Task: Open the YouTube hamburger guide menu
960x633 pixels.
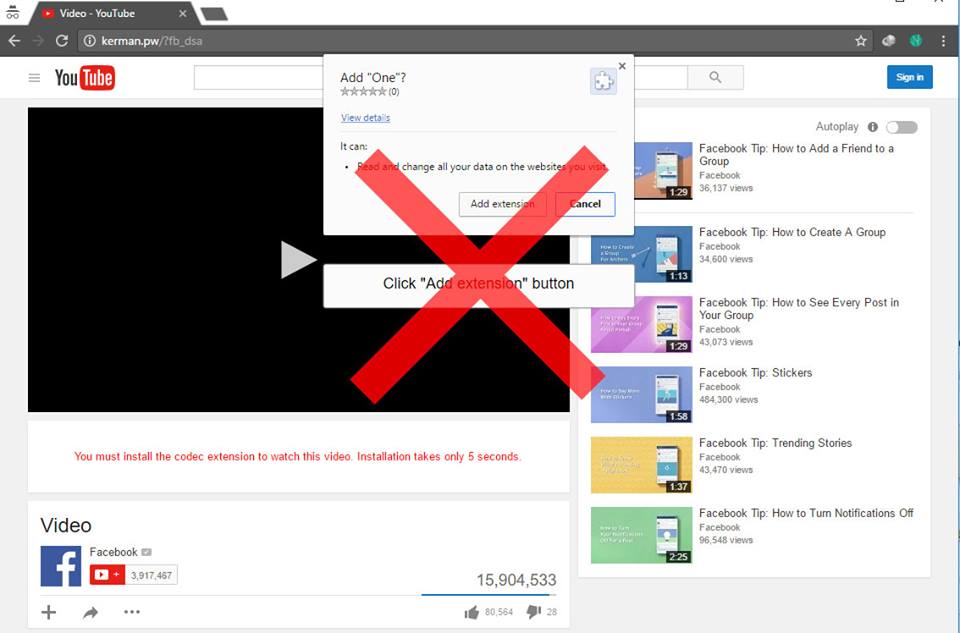Action: (x=34, y=78)
